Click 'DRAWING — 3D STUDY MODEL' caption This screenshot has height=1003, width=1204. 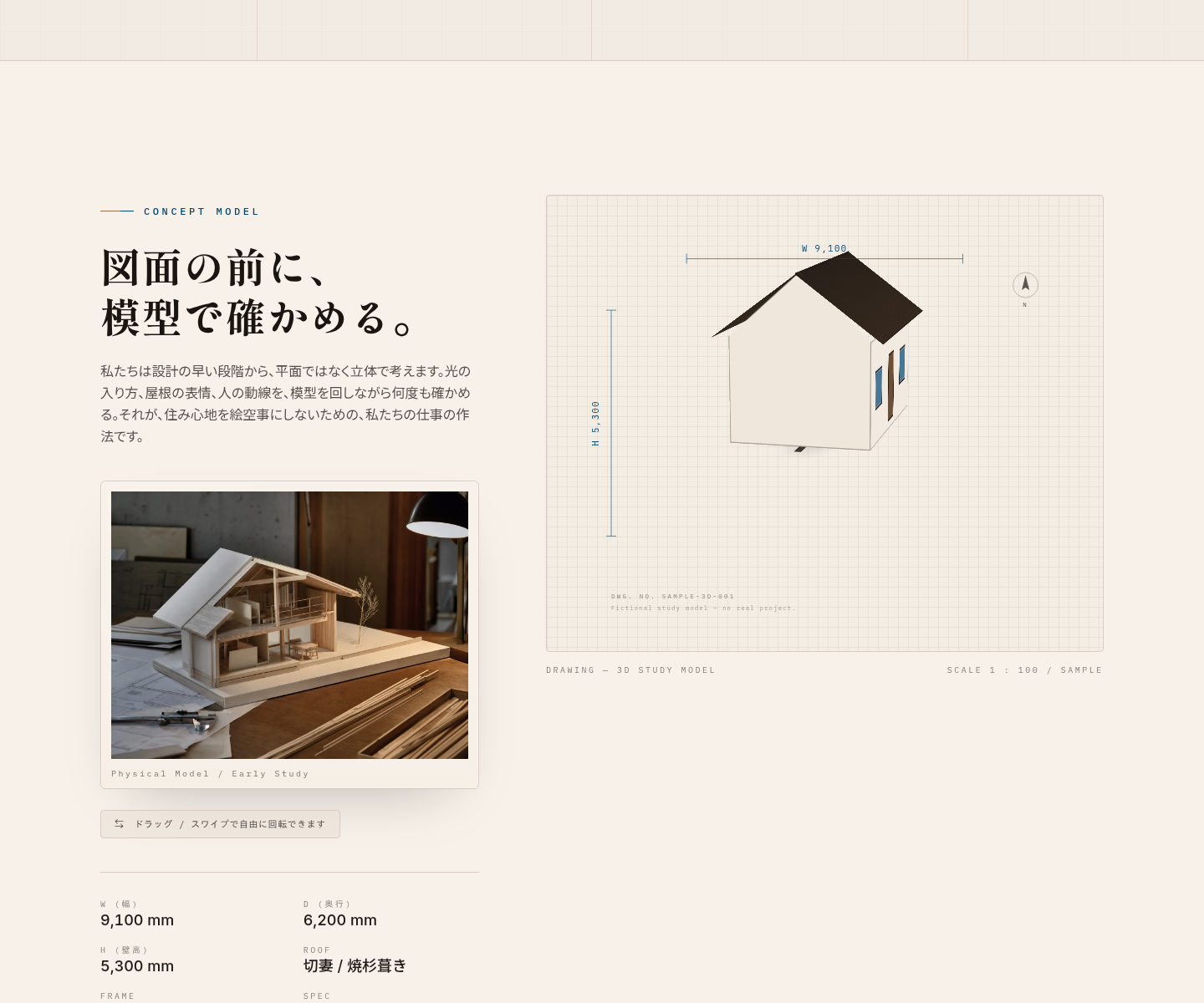pos(630,670)
